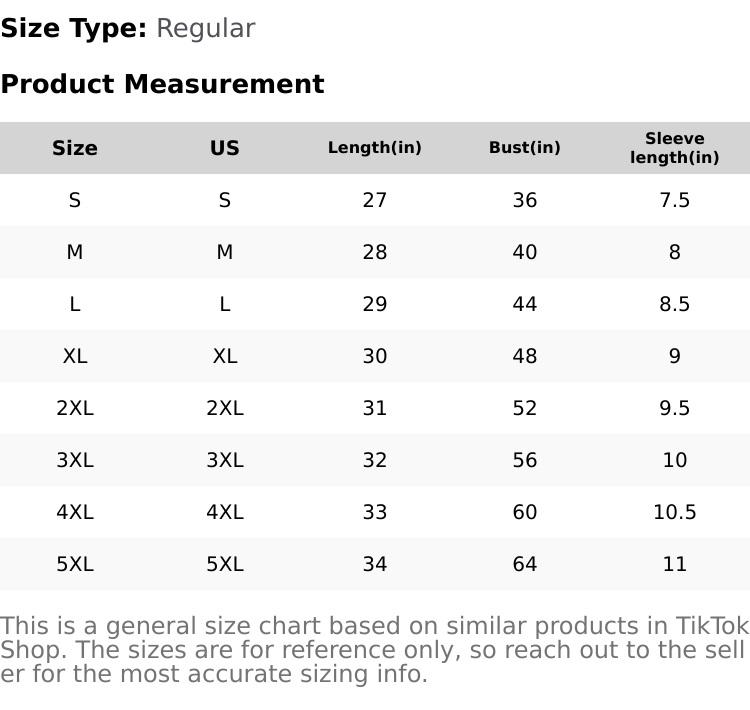Click the Length(in) column header
This screenshot has width=750, height=710.
[x=375, y=148]
